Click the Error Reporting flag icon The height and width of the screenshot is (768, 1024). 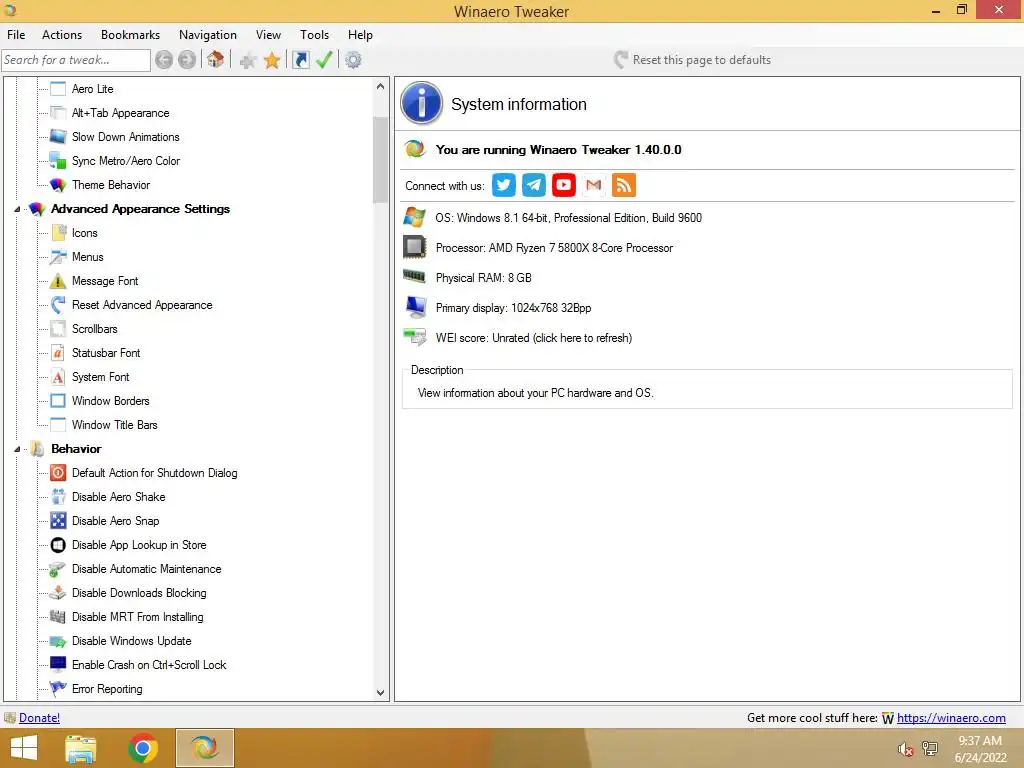58,688
